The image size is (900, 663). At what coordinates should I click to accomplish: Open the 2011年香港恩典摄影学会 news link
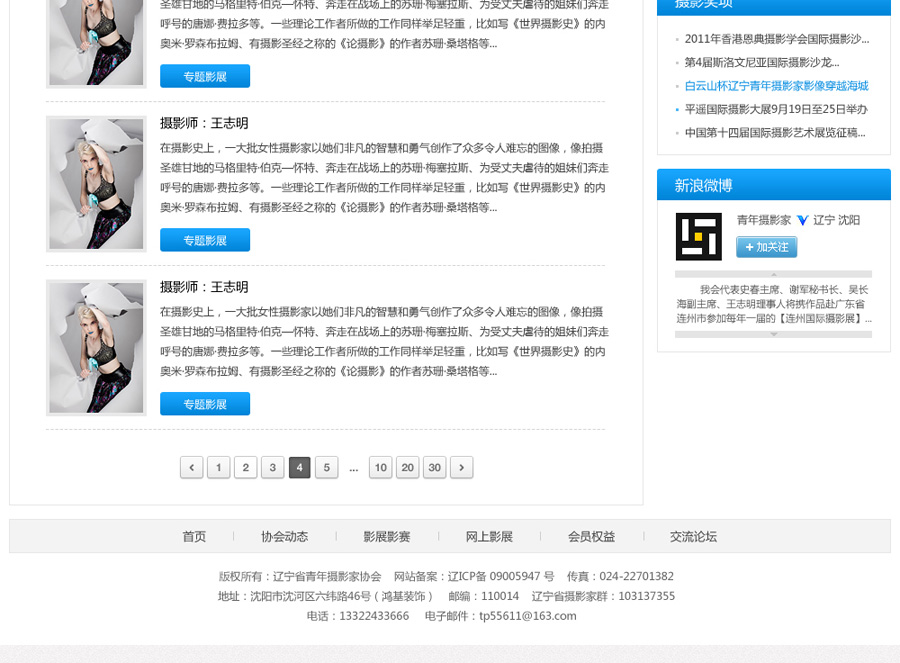[x=776, y=39]
